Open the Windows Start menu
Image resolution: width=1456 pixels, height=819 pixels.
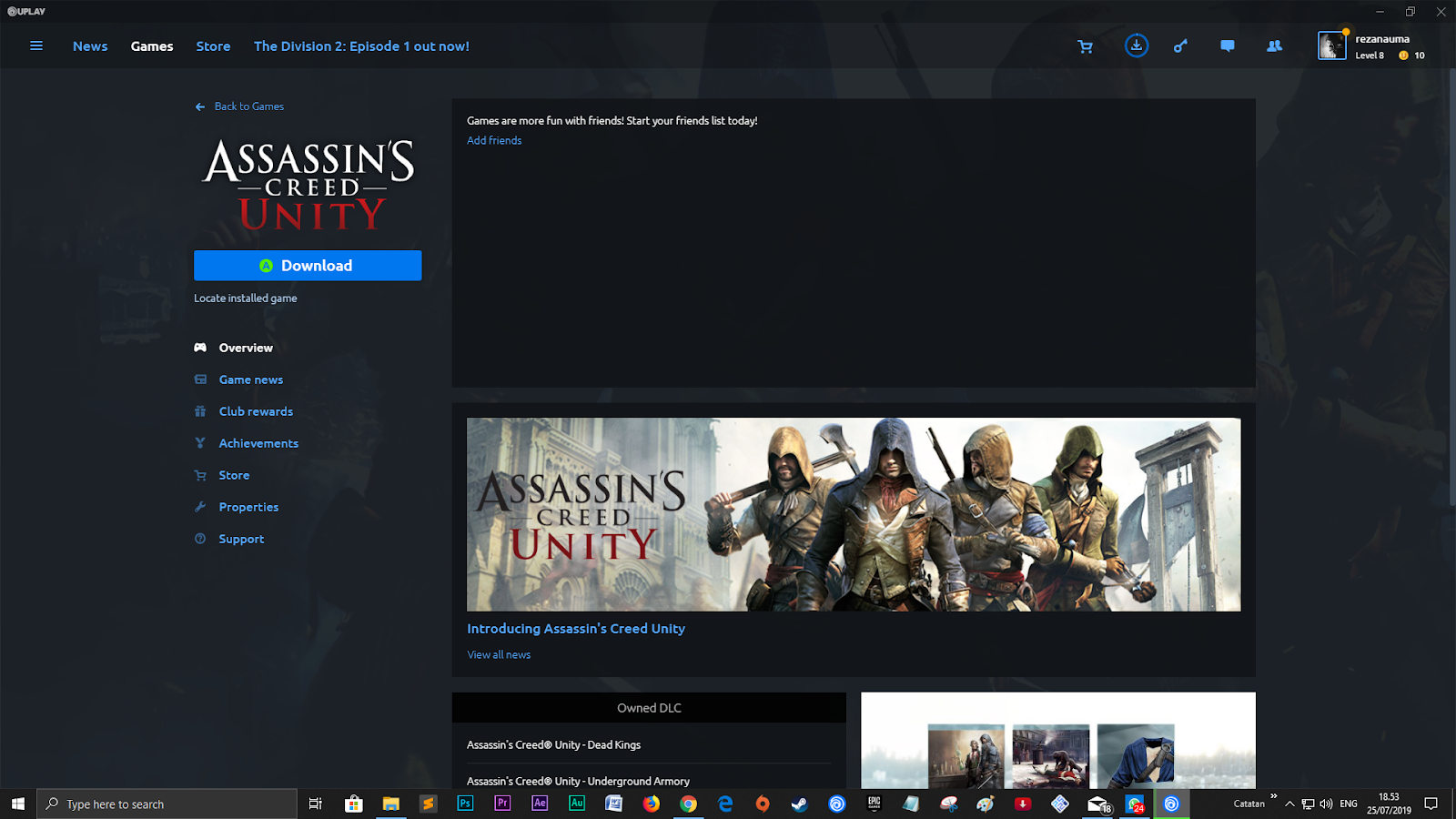tap(18, 804)
